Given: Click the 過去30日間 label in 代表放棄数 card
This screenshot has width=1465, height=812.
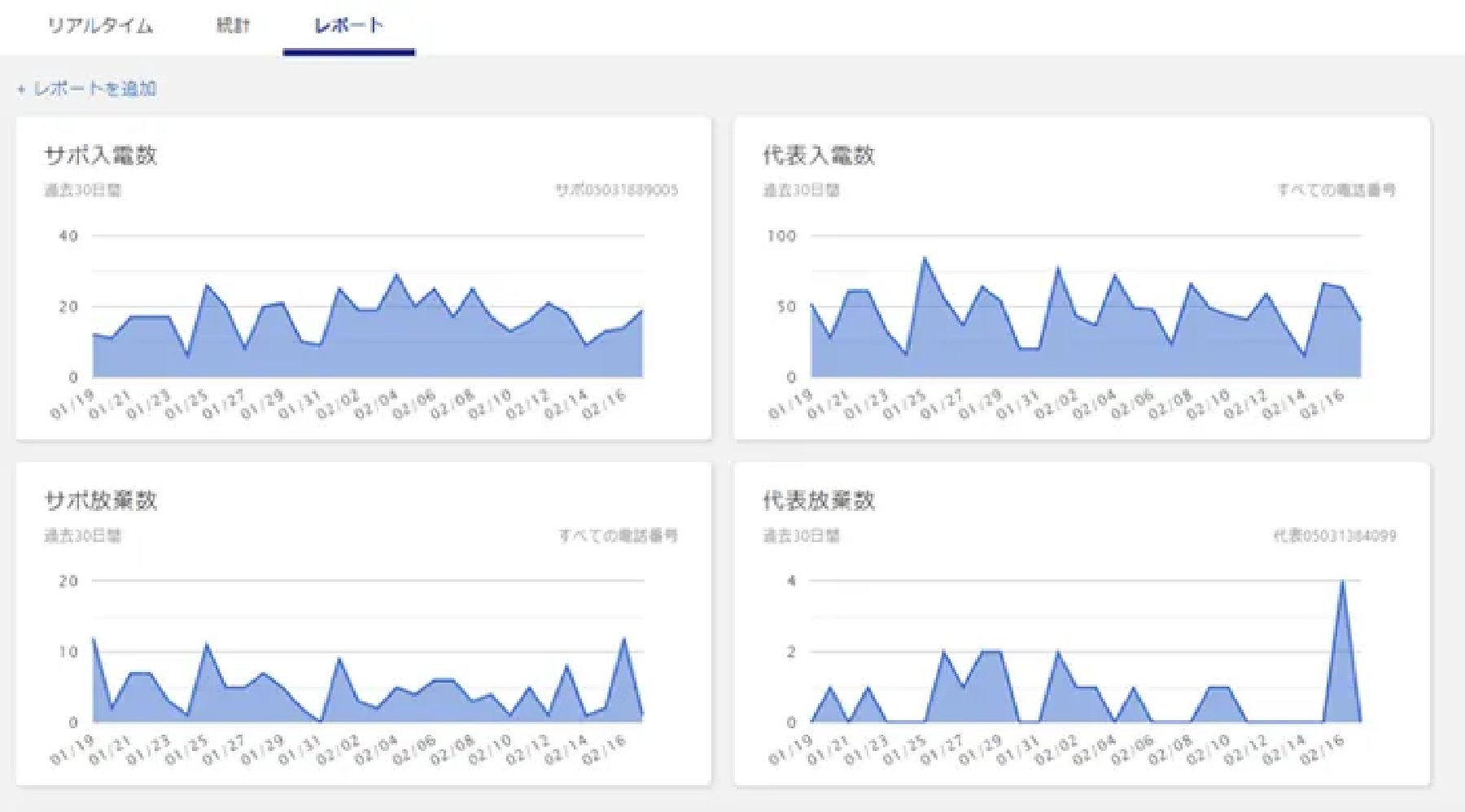Looking at the screenshot, I should 801,536.
